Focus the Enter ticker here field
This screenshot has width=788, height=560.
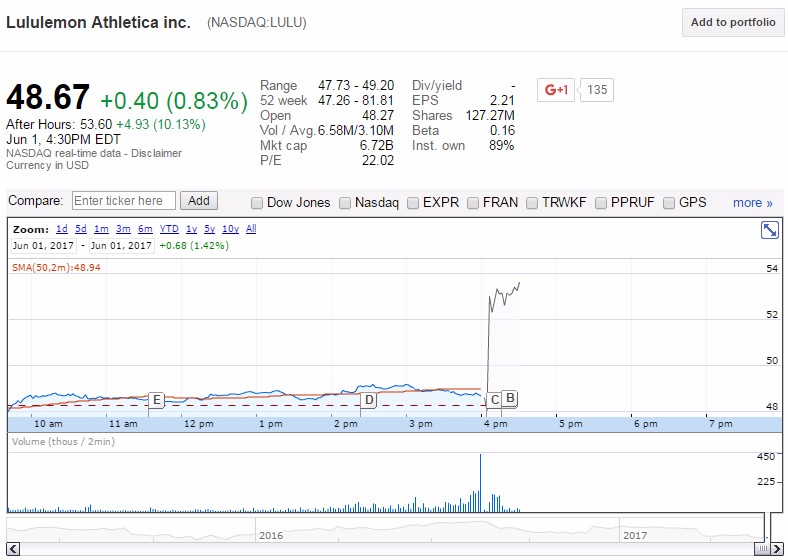coord(124,201)
